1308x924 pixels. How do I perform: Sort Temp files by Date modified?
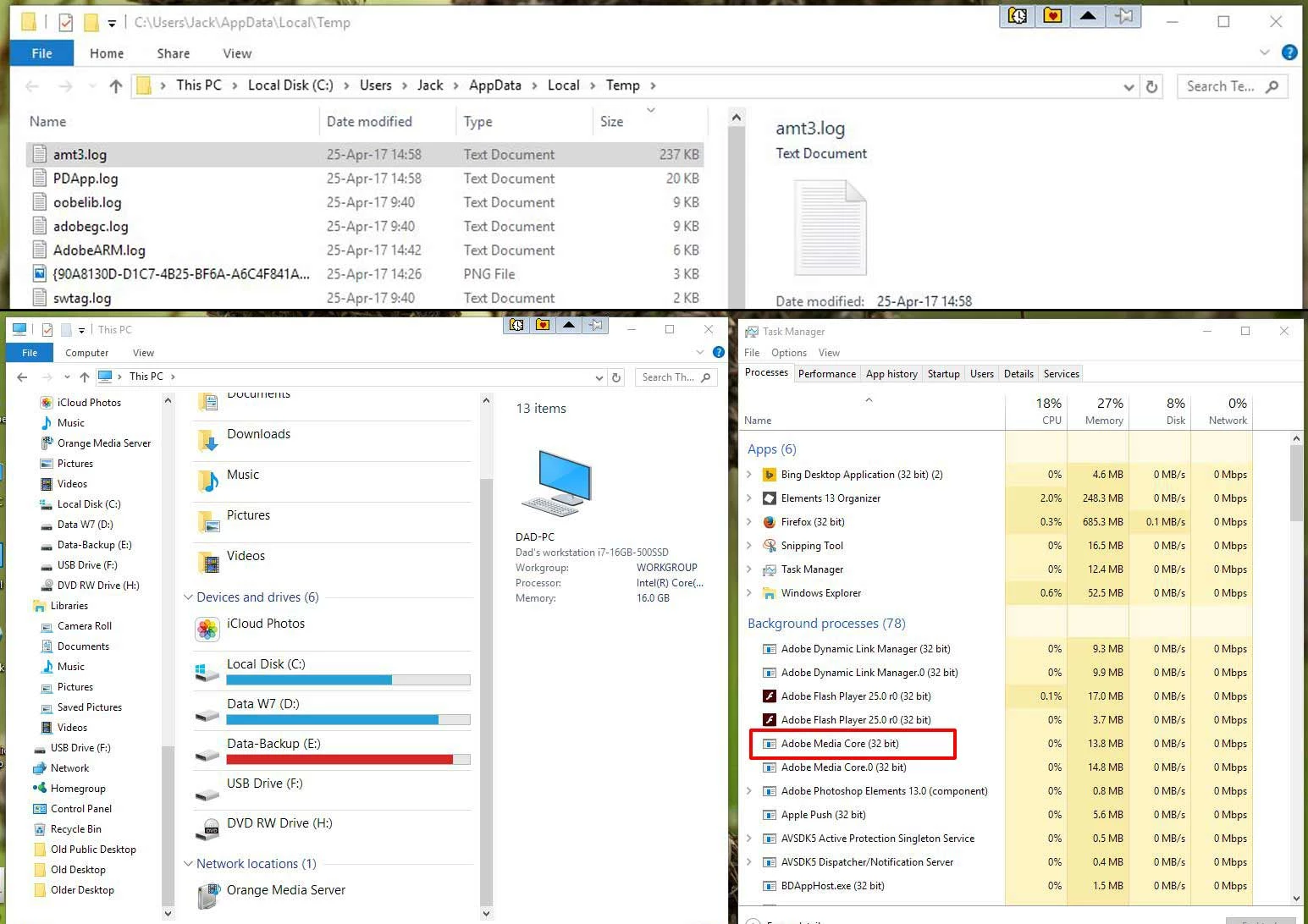[388, 121]
